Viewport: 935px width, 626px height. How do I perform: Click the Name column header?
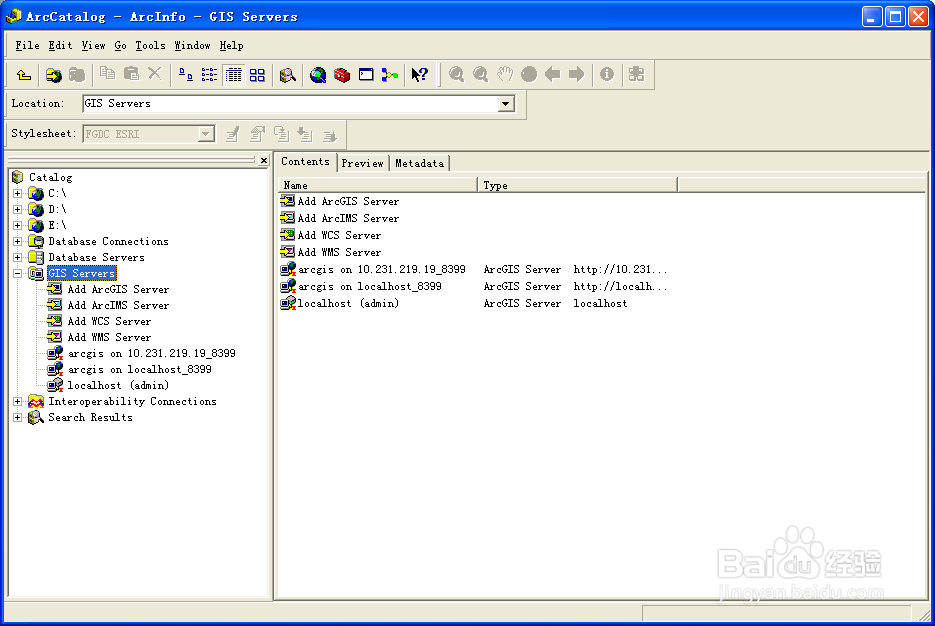click(378, 185)
